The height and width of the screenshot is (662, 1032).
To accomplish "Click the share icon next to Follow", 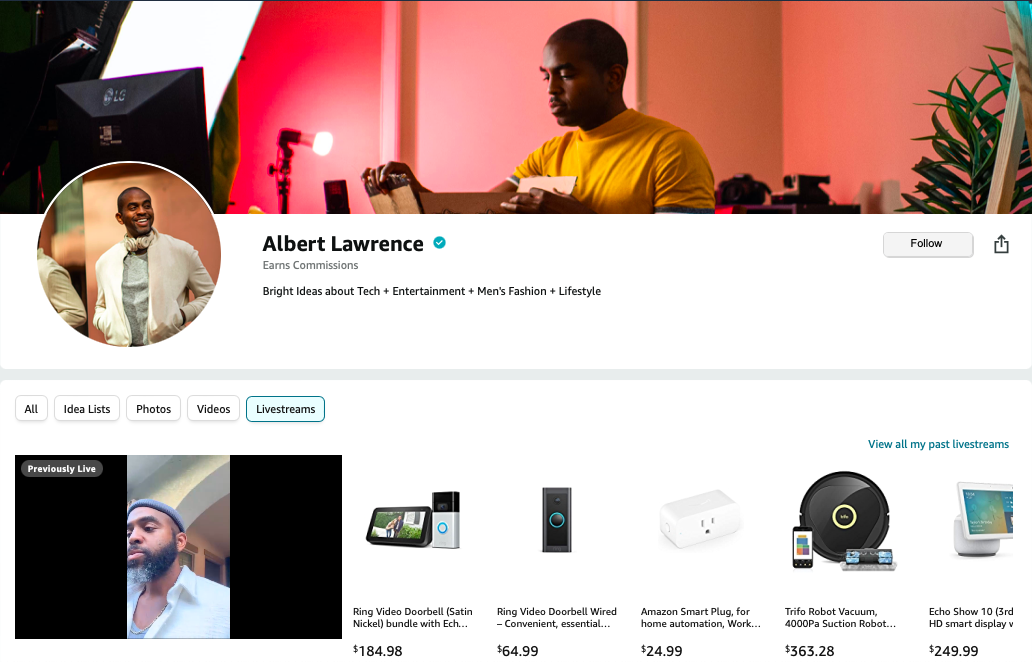I will pos(1001,244).
